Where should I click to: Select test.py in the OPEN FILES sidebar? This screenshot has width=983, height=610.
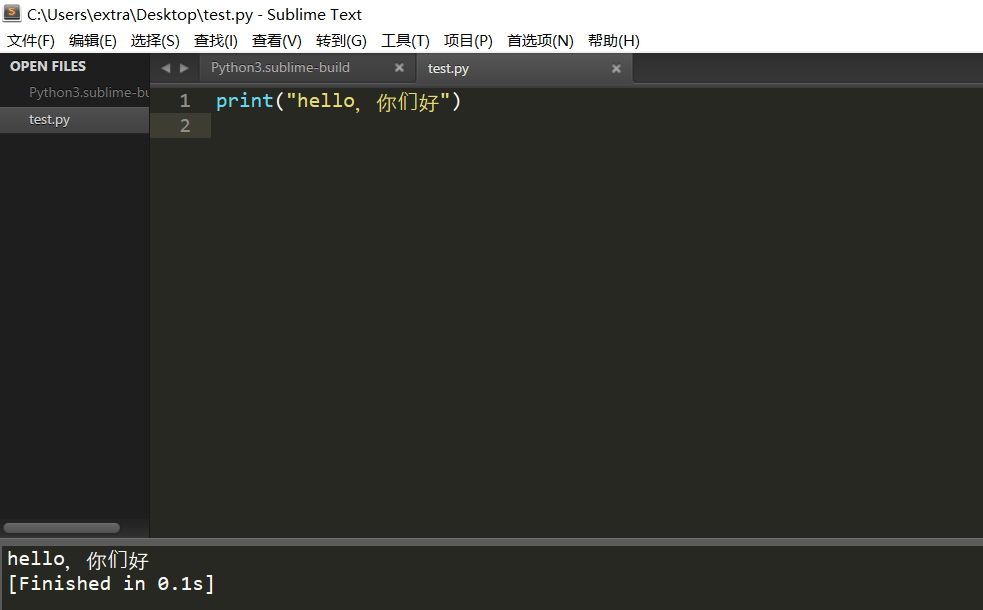pos(49,119)
